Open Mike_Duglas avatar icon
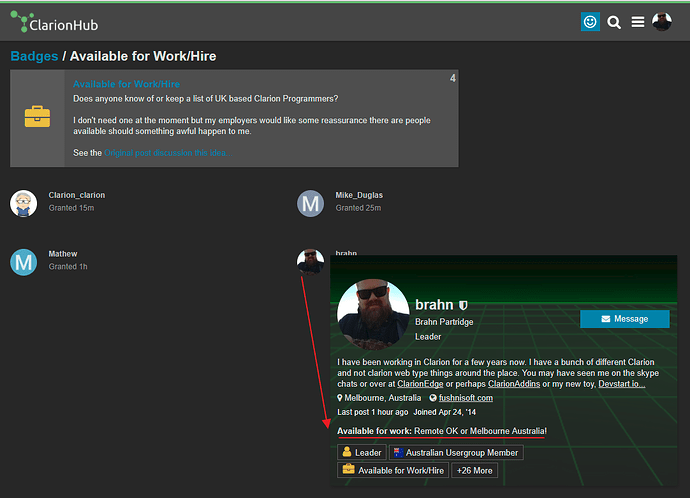Viewport: 690px width, 498px height. (310, 203)
